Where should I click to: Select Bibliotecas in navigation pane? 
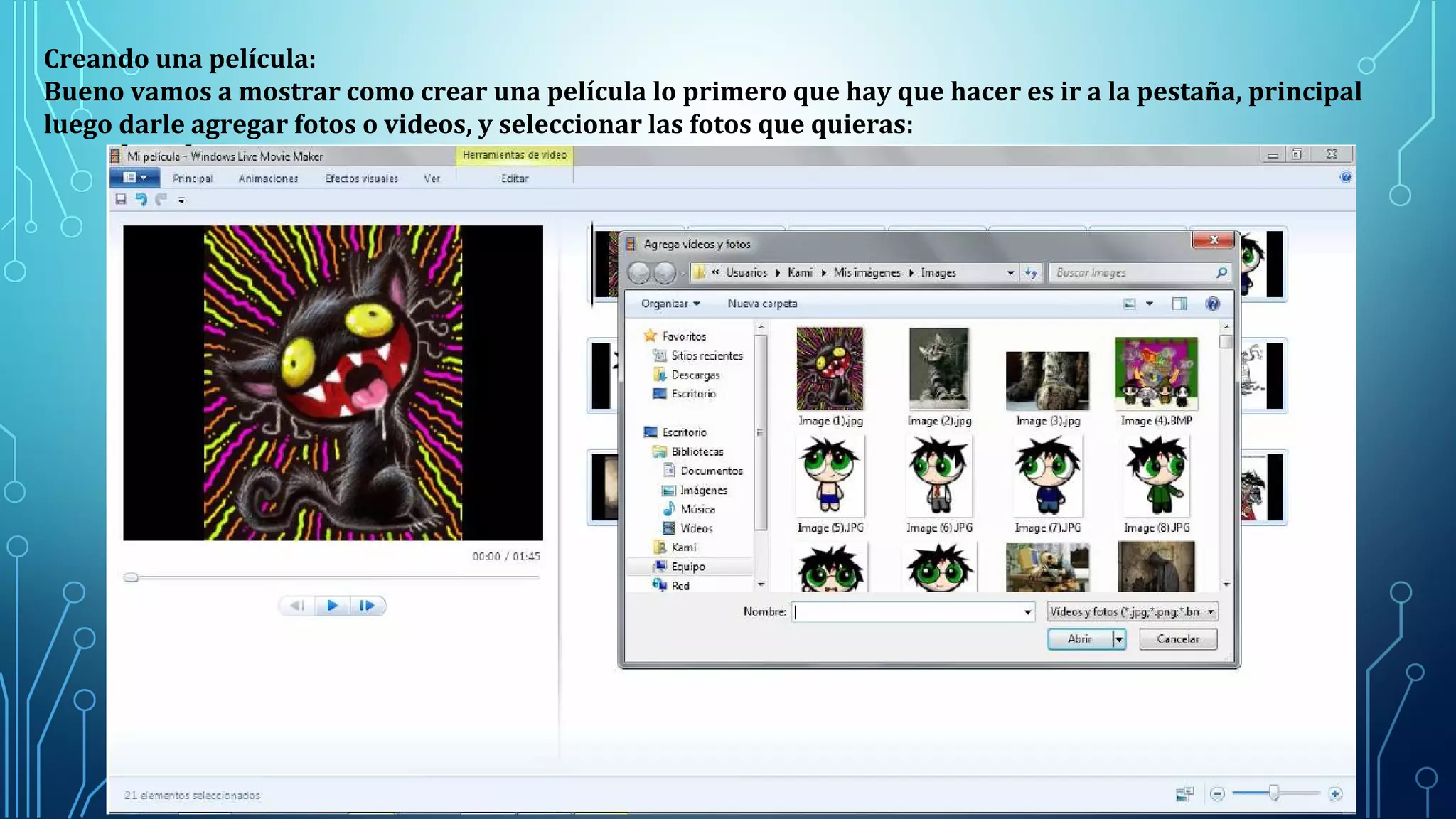point(697,451)
